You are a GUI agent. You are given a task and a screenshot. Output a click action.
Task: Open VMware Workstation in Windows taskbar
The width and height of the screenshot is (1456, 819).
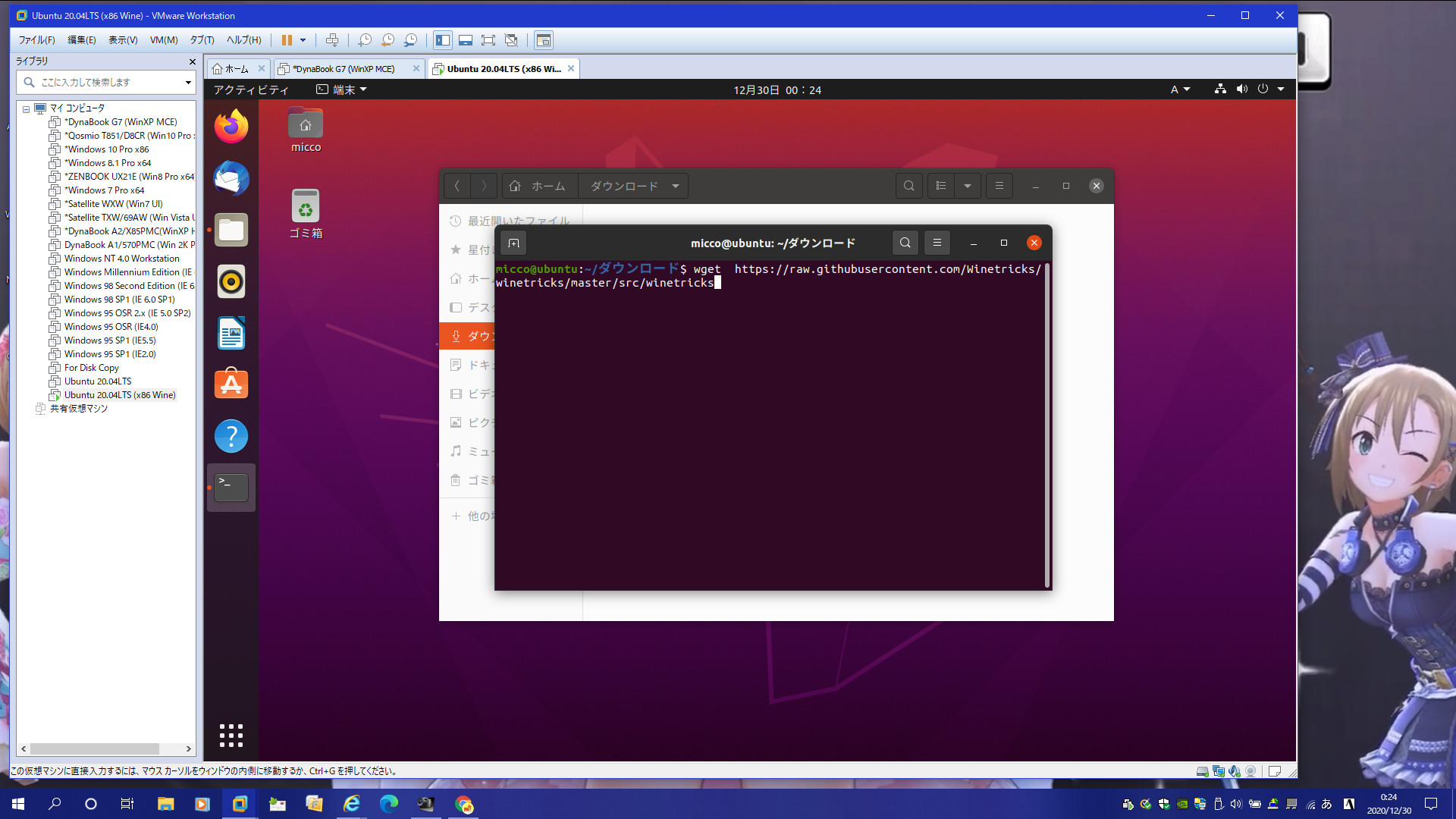coord(240,804)
